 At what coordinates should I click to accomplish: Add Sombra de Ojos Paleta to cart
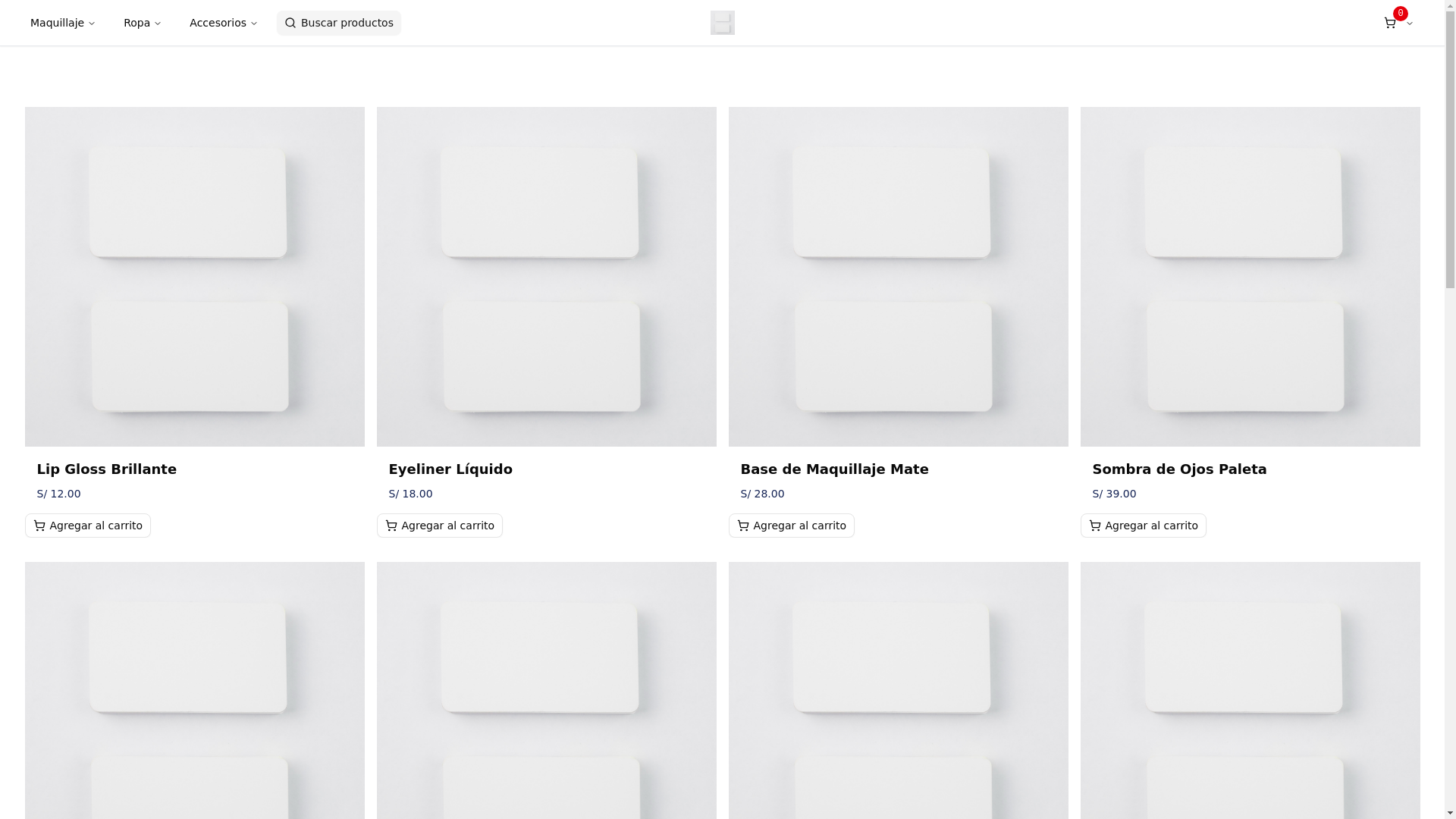pos(1144,526)
